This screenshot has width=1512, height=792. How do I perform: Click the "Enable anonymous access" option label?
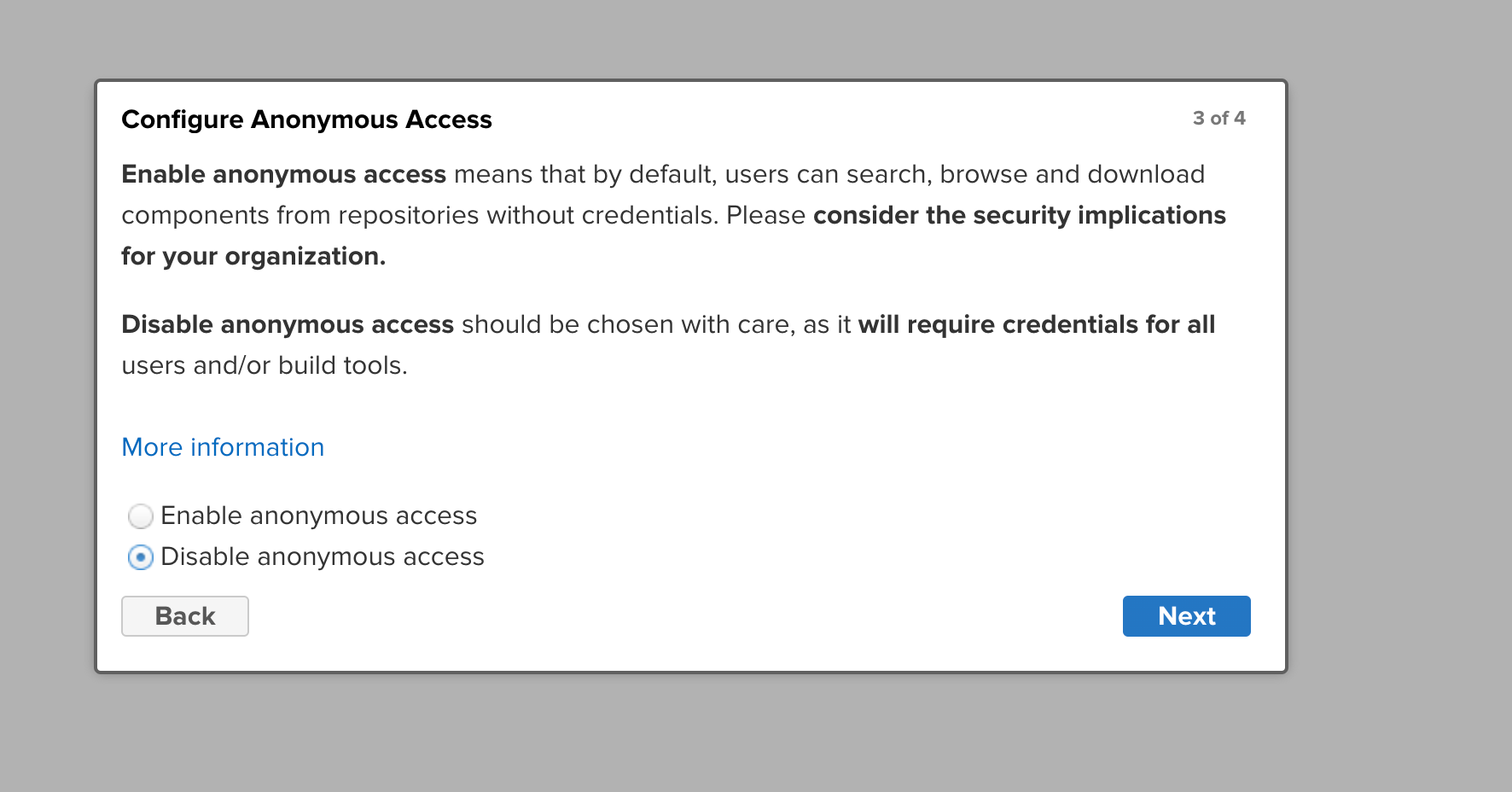[318, 515]
